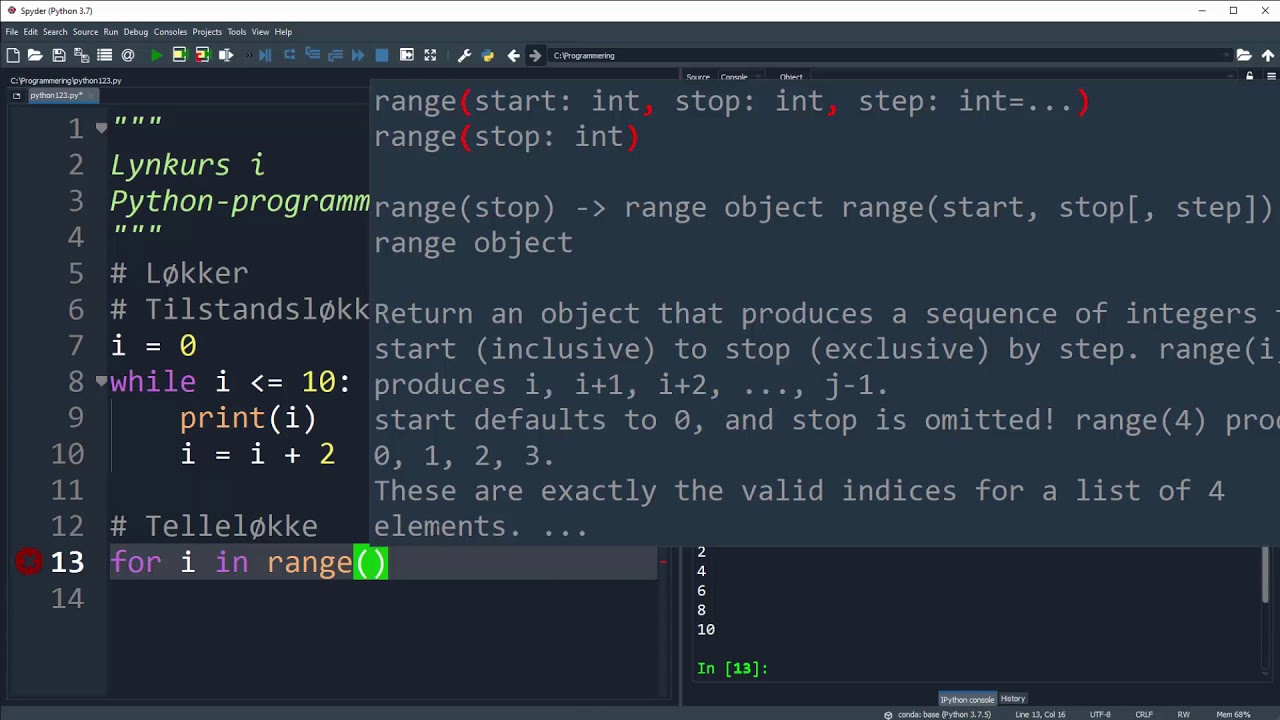Viewport: 1280px width, 720px height.
Task: Open the Run menu
Action: 110,32
